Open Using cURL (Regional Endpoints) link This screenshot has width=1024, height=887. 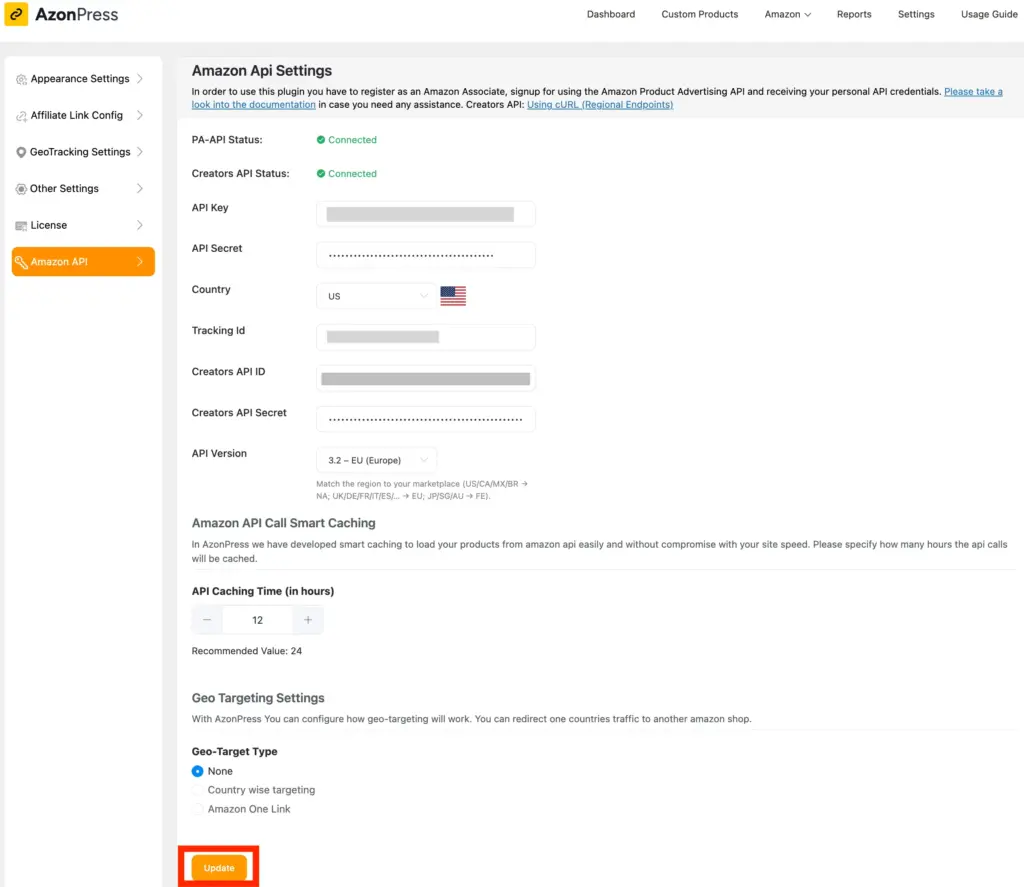coord(600,105)
